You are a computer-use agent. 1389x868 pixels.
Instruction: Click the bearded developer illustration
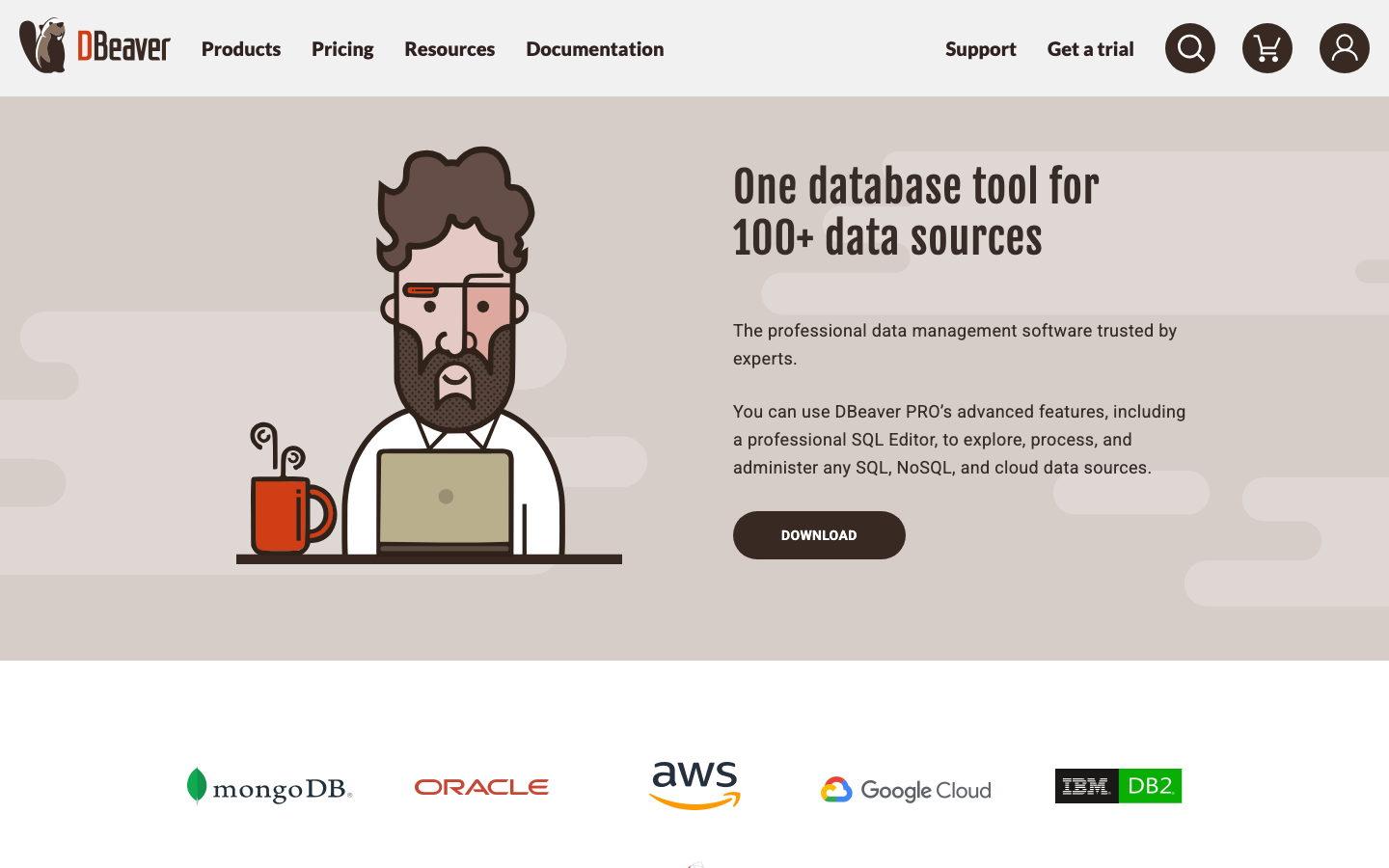[x=453, y=350]
